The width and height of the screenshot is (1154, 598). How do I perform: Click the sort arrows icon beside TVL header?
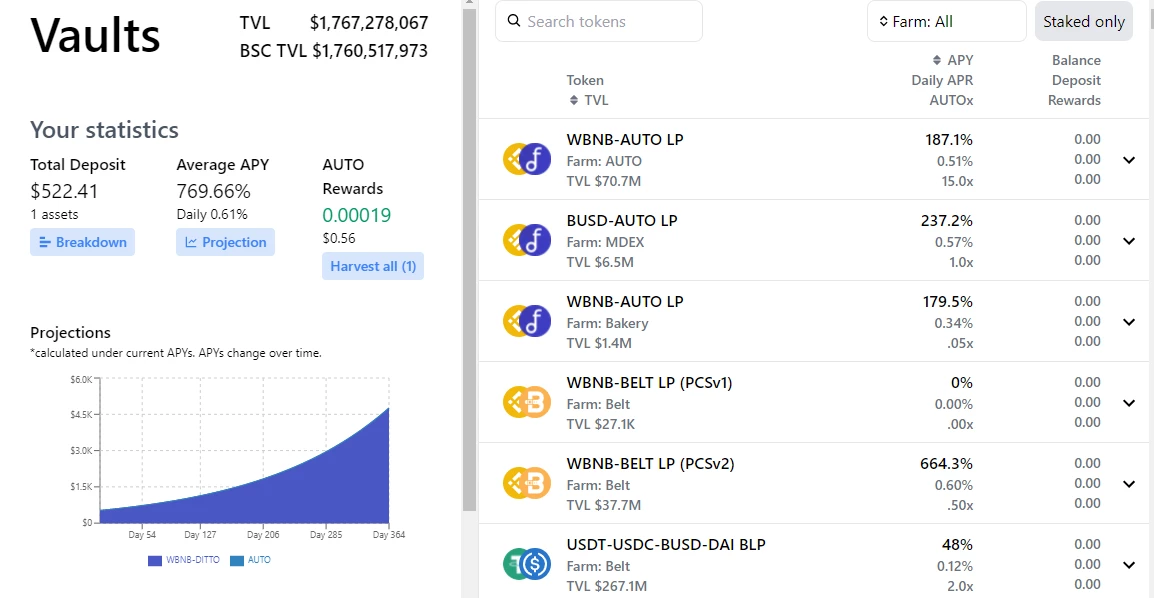click(574, 100)
